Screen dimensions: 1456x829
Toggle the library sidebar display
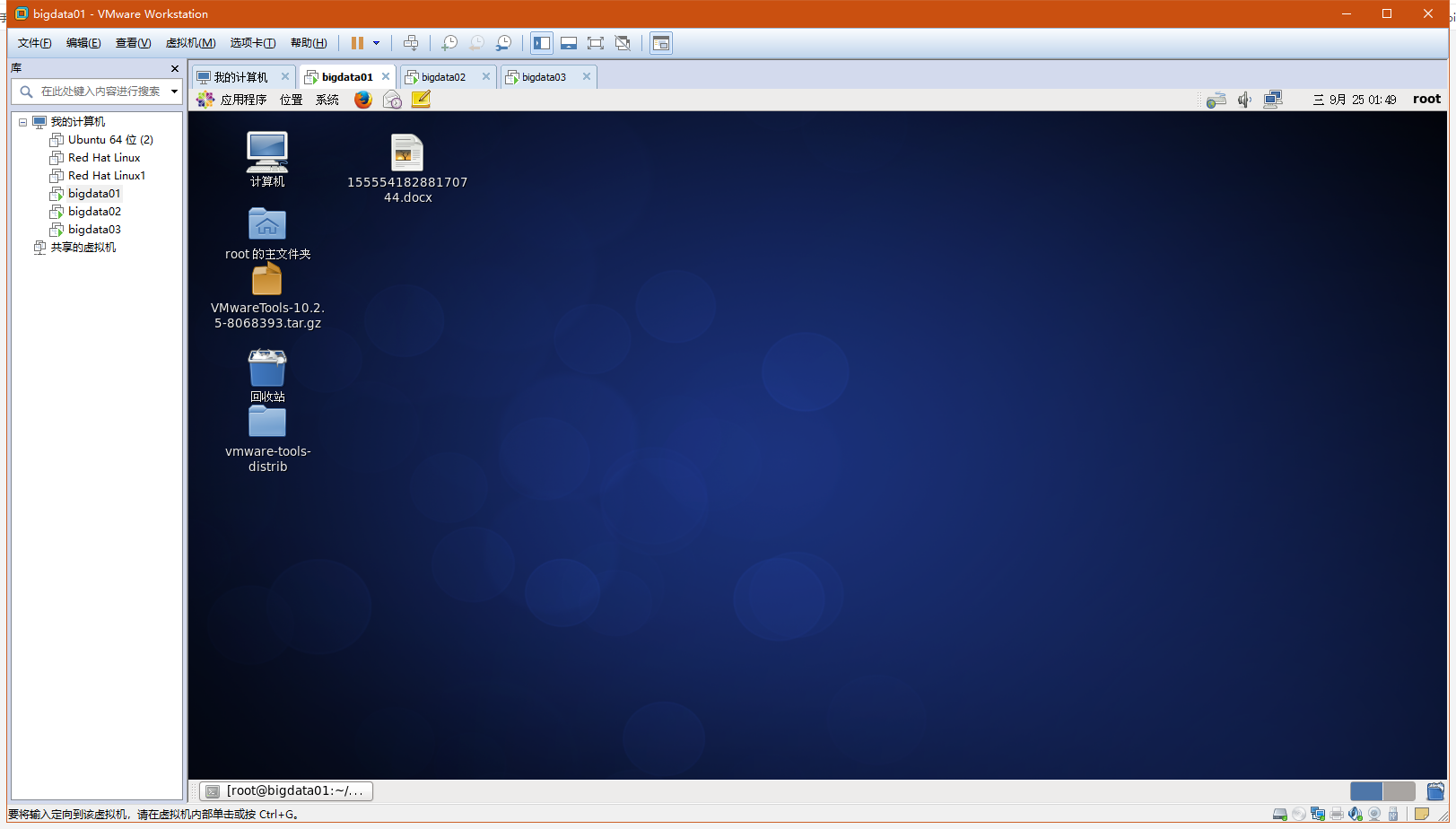click(542, 43)
